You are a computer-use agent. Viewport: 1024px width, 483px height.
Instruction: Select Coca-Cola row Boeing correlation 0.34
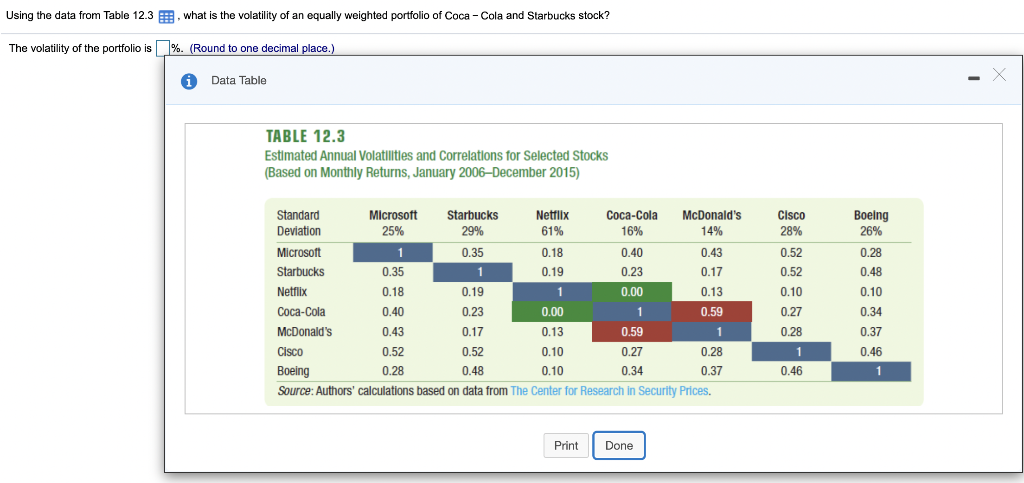(871, 312)
